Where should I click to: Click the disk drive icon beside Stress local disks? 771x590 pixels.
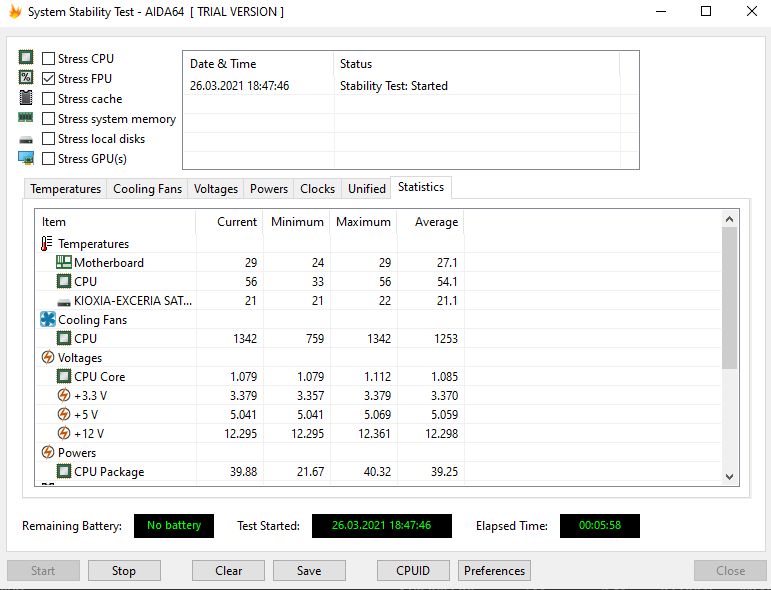point(26,140)
